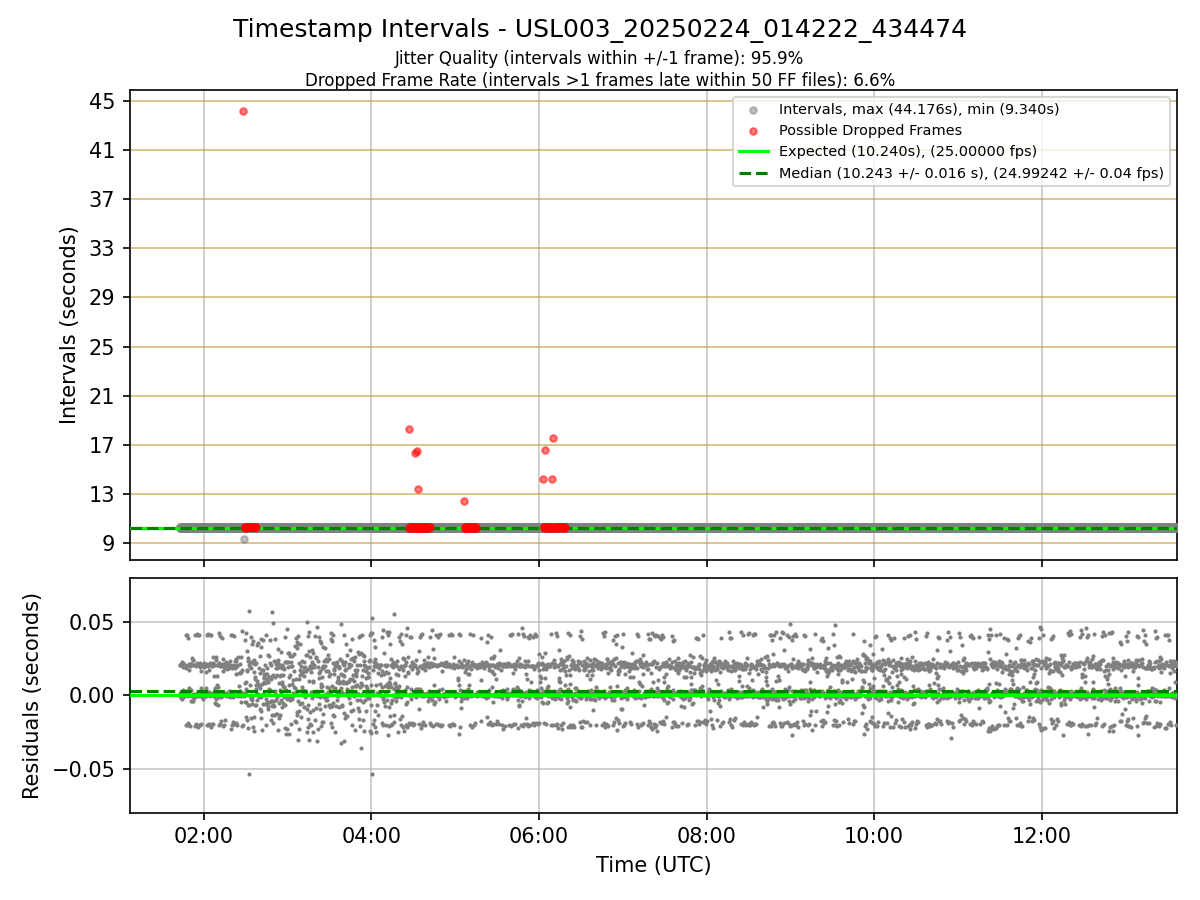The image size is (1200, 900).
Task: Click the red dropped-frame point at about 18 seconds
Action: pyautogui.click(x=409, y=429)
